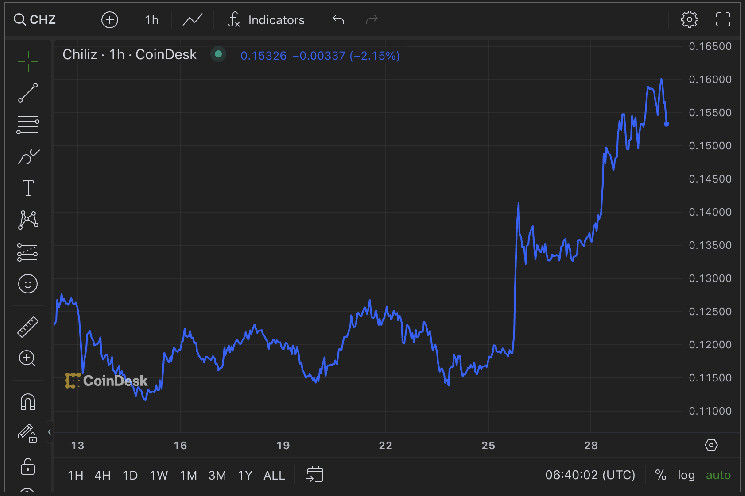Open the emoji icons tool

point(28,284)
